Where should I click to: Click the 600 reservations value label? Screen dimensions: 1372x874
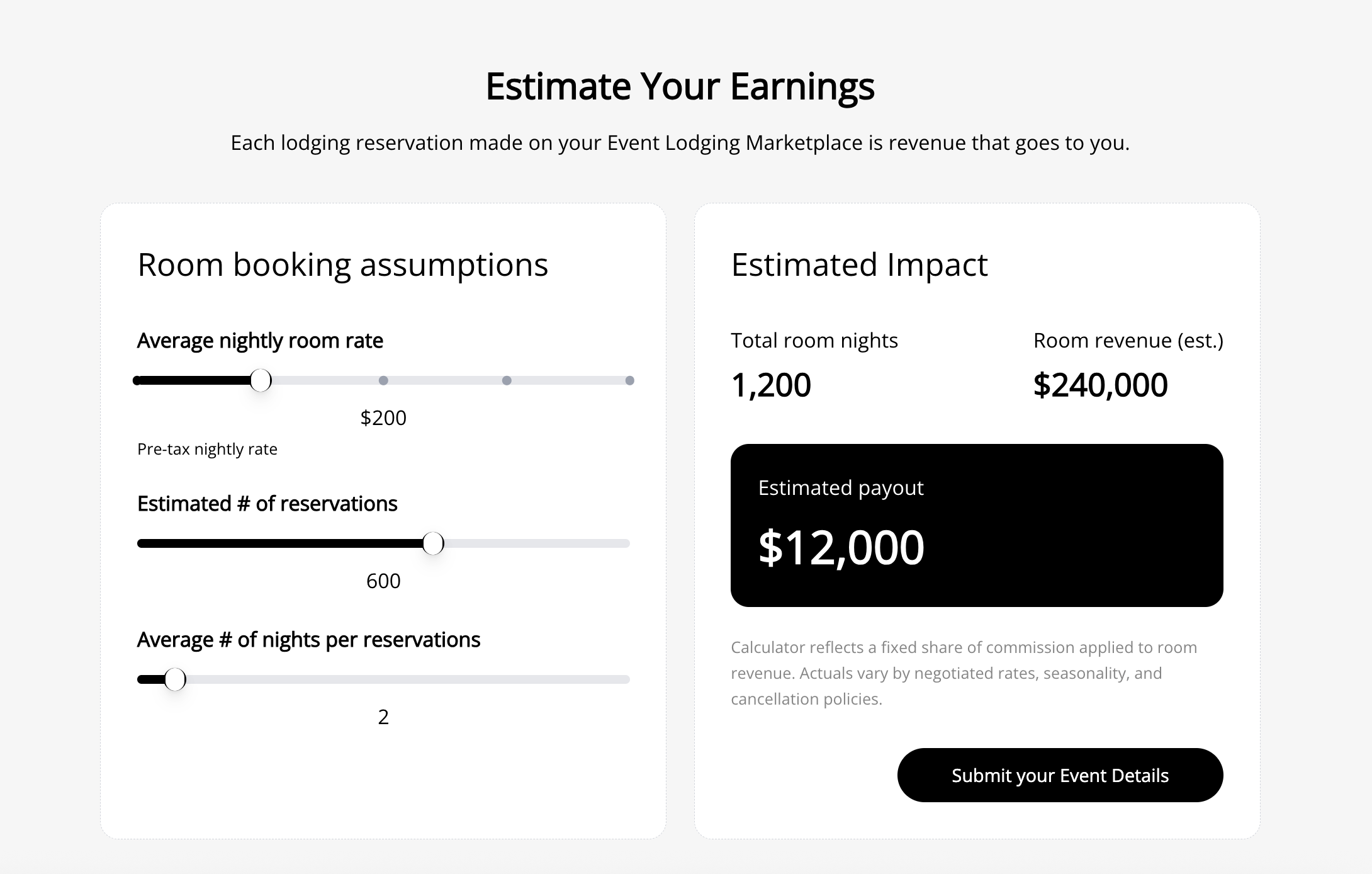coord(383,581)
